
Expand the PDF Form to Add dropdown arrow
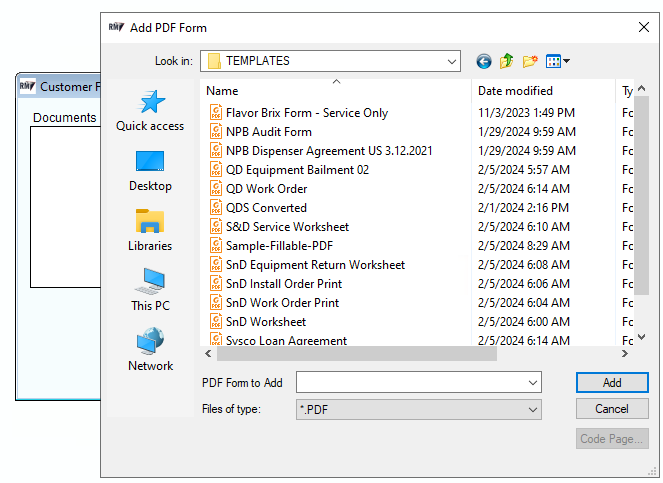click(532, 383)
